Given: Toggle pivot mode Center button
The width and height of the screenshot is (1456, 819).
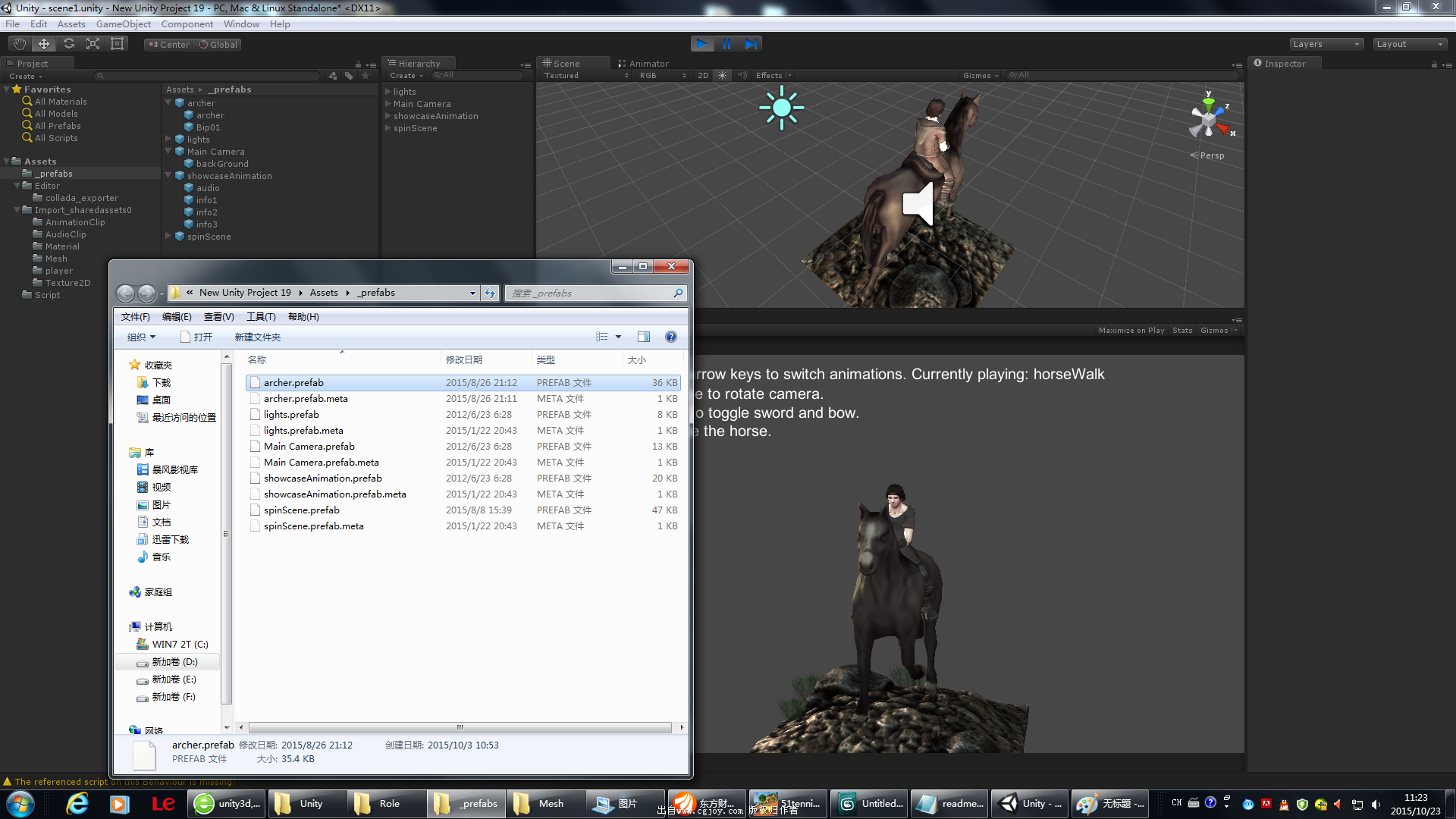Looking at the screenshot, I should [x=169, y=45].
